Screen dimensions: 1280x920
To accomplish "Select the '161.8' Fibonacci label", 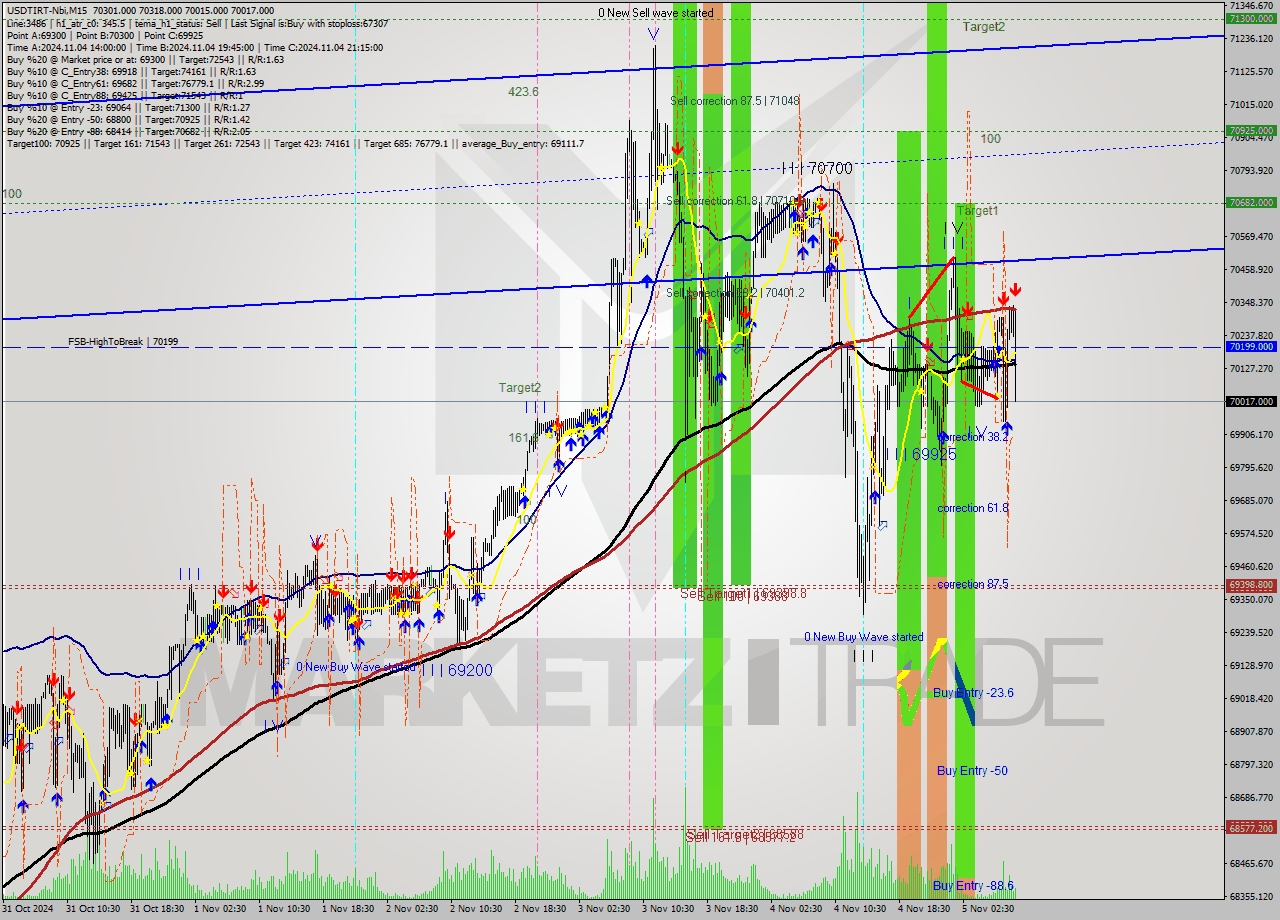I will click(x=524, y=437).
